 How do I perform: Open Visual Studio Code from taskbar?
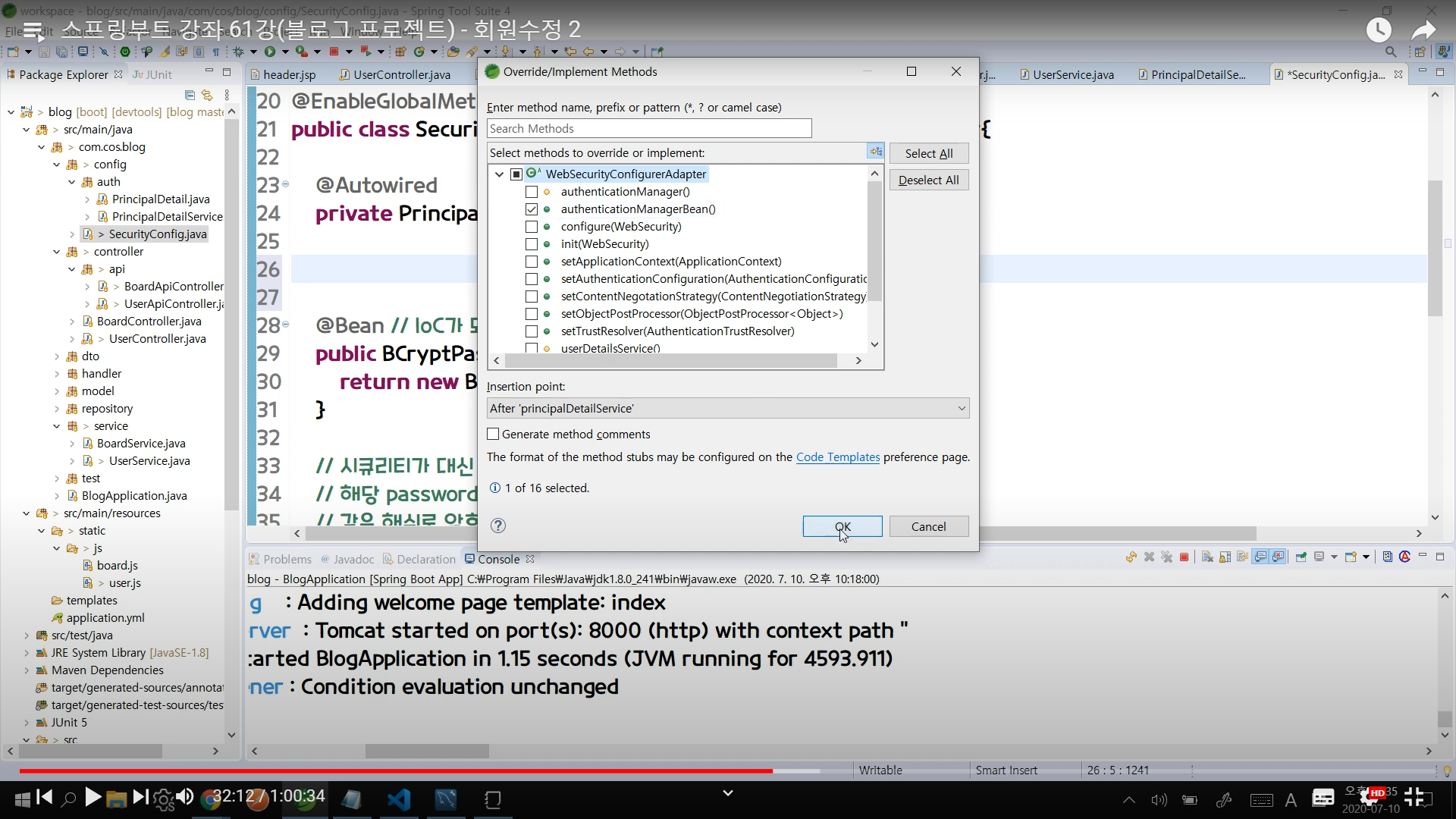[x=399, y=799]
